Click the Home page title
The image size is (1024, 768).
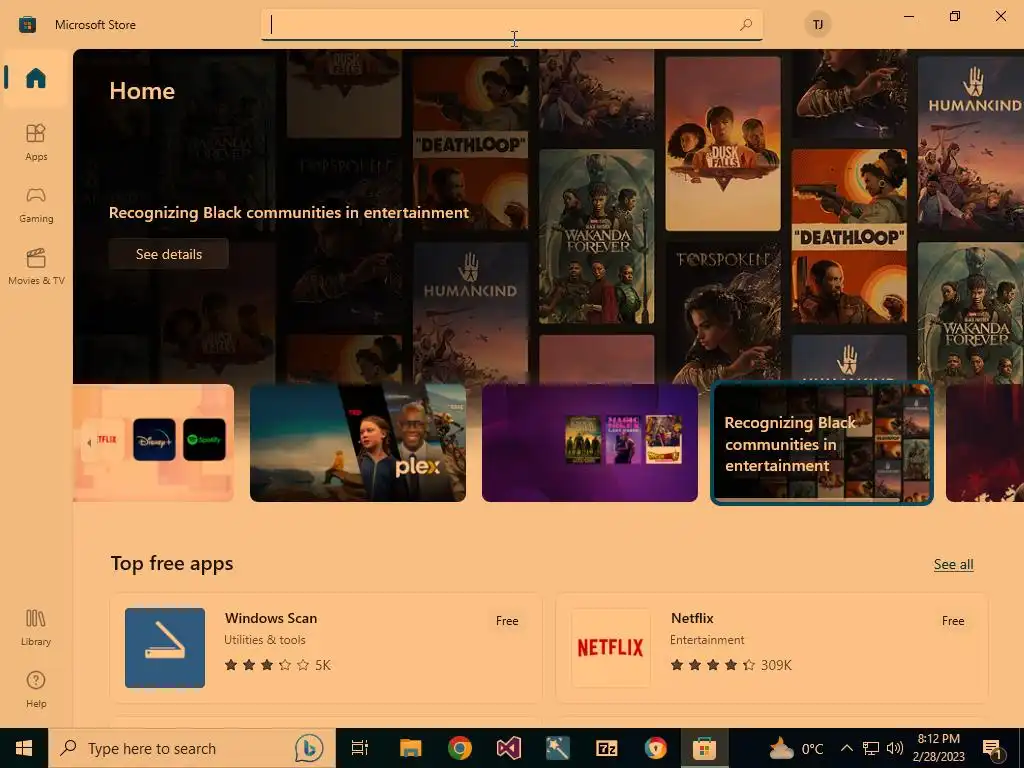point(142,91)
